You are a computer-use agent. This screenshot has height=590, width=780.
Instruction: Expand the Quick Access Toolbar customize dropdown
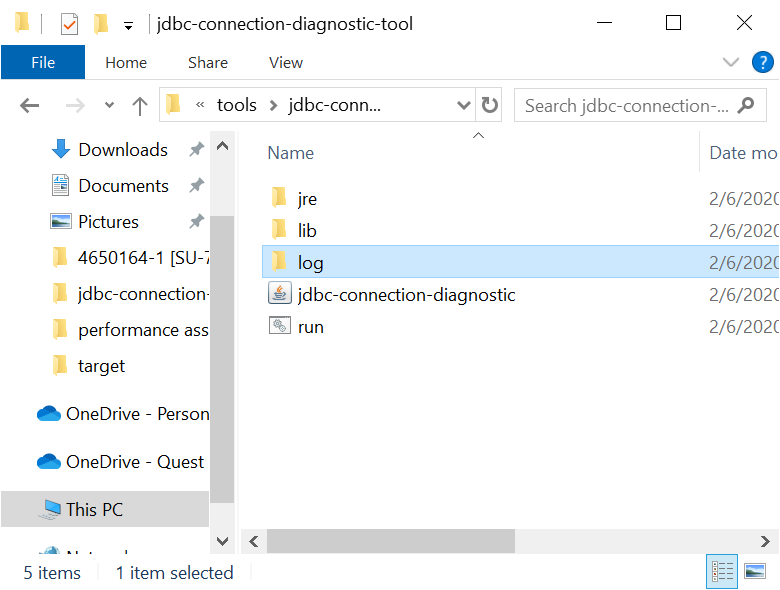(x=128, y=24)
